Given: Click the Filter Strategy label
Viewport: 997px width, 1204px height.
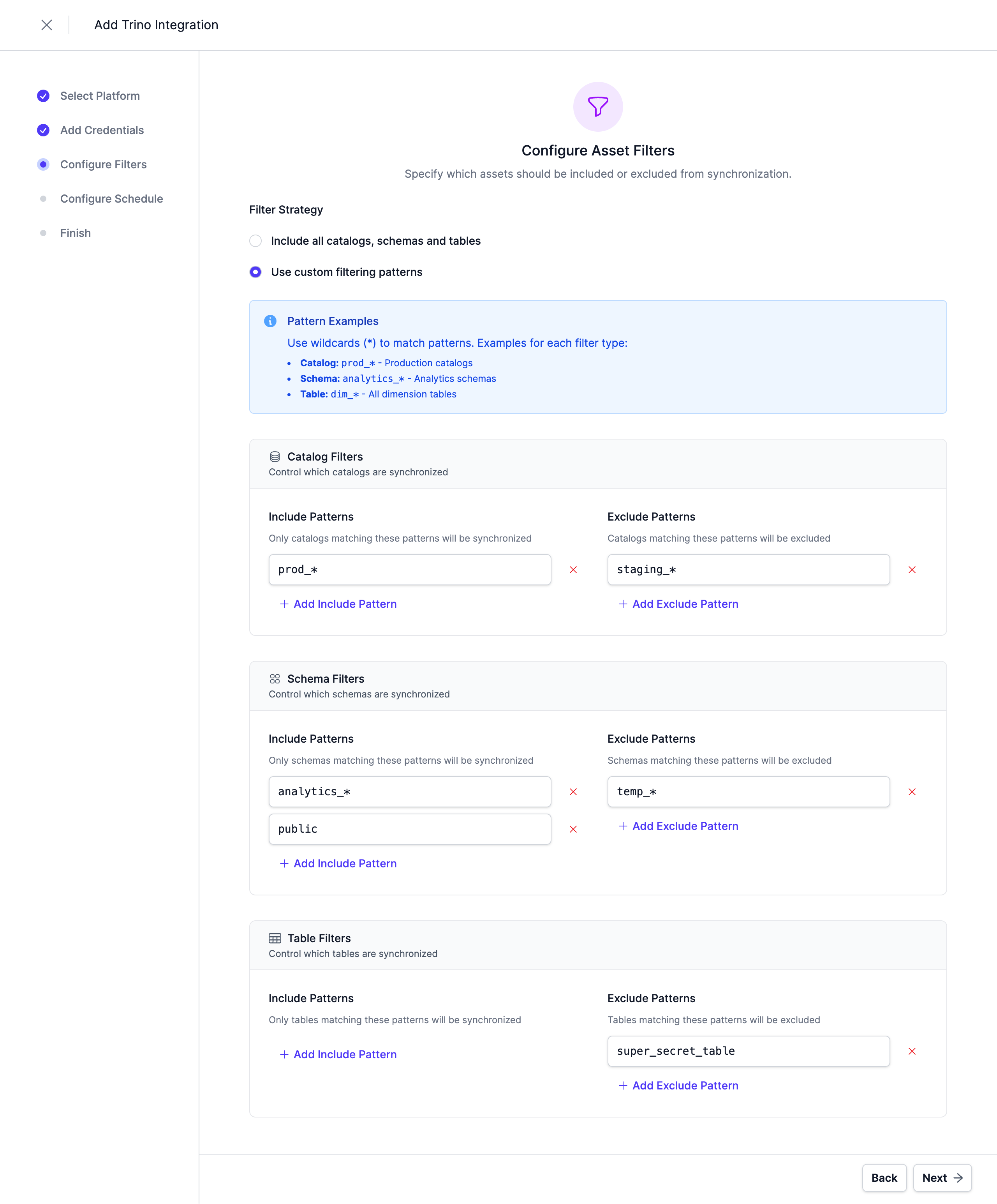Looking at the screenshot, I should click(x=286, y=210).
